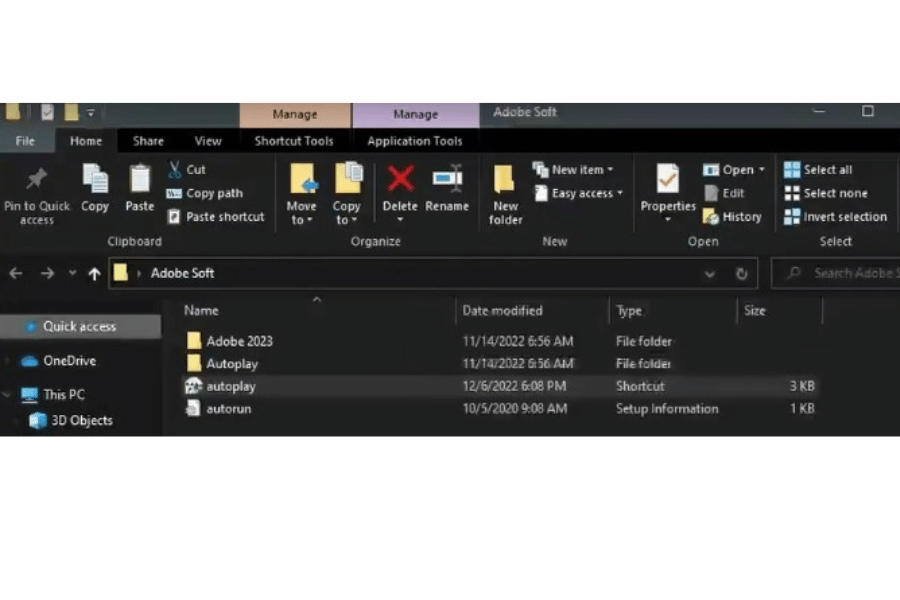Click the Copy icon in Clipboard group
Viewport: 900px width, 600px height.
[95, 181]
